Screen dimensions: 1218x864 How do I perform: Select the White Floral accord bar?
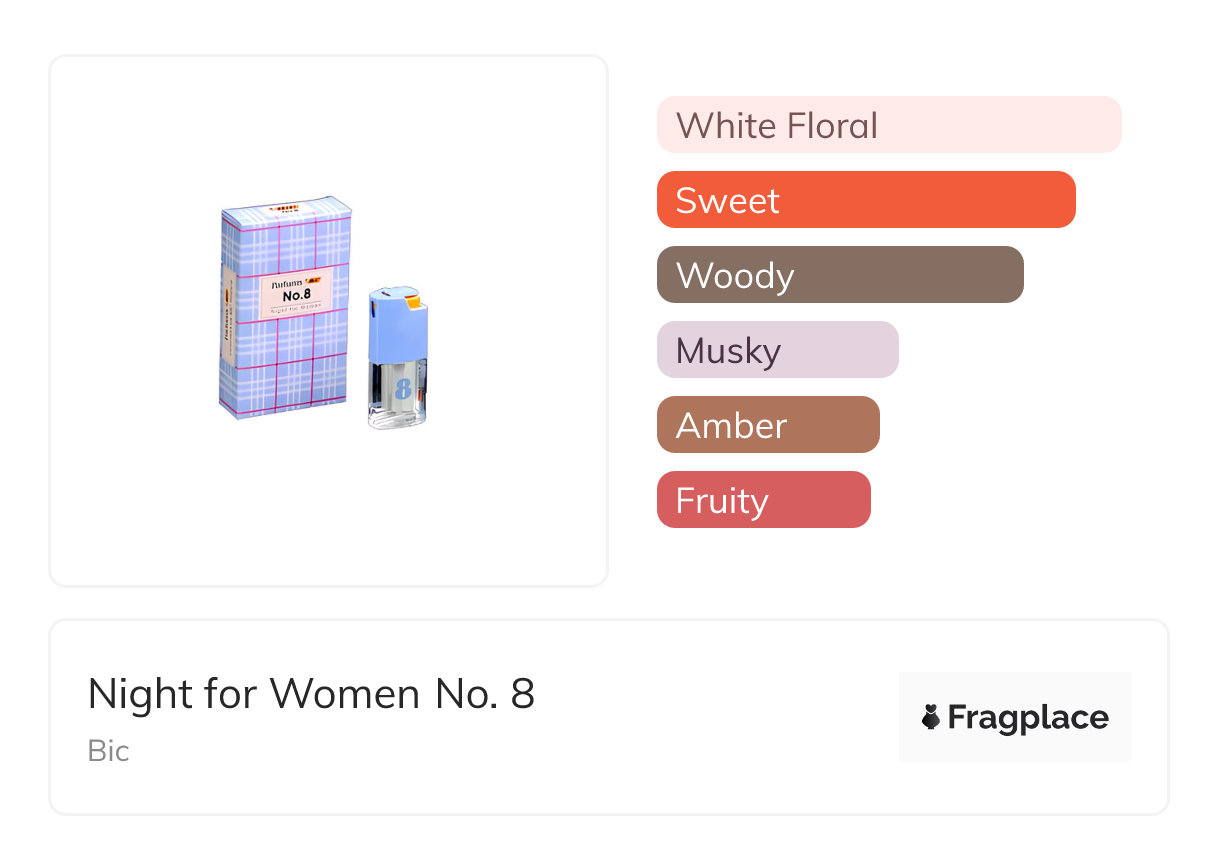click(x=888, y=125)
